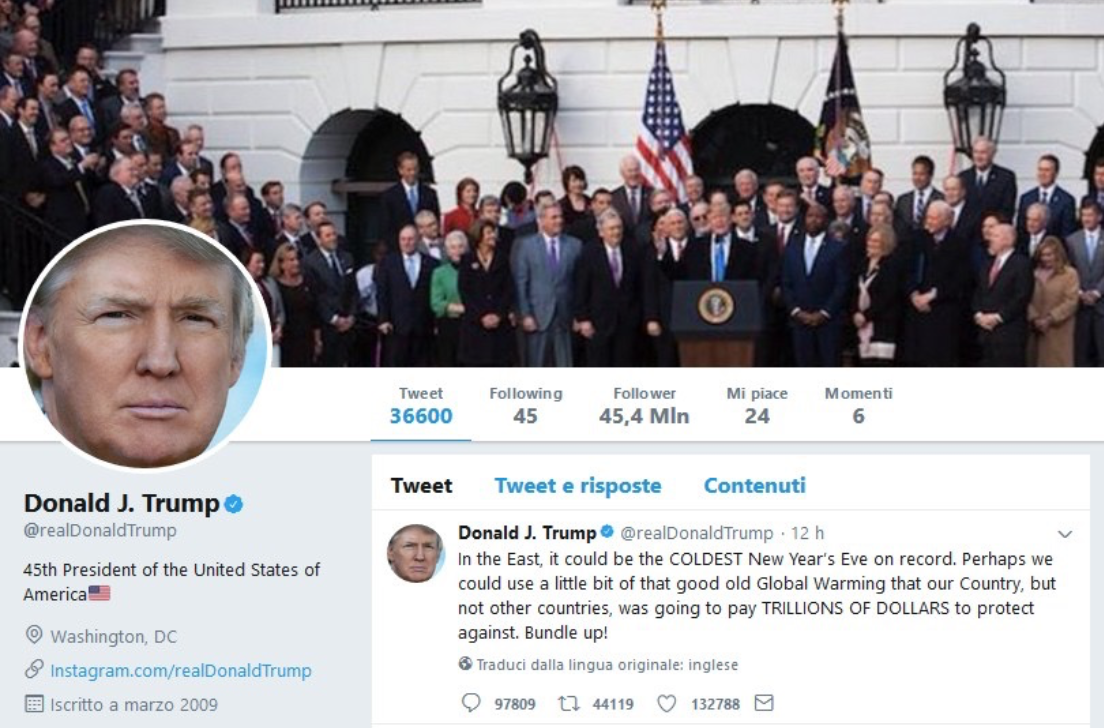
Task: Click Traduci dalla lingua originale: inglese
Action: (607, 665)
